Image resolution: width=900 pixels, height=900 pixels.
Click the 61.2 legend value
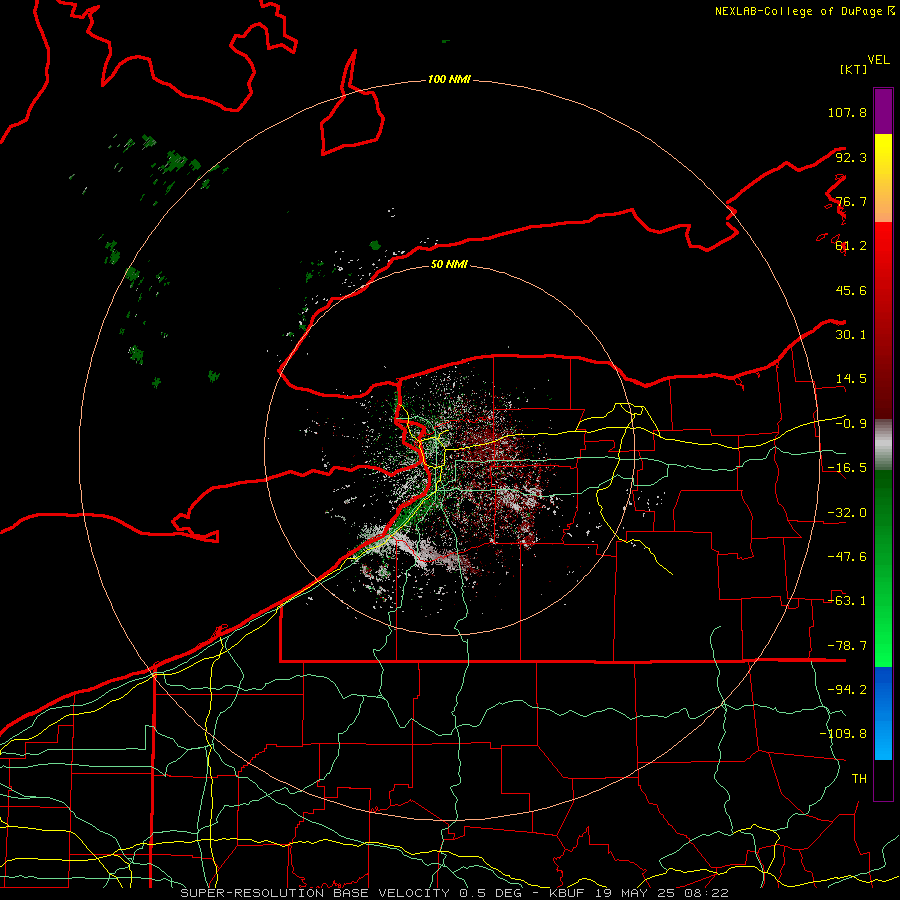pos(851,246)
